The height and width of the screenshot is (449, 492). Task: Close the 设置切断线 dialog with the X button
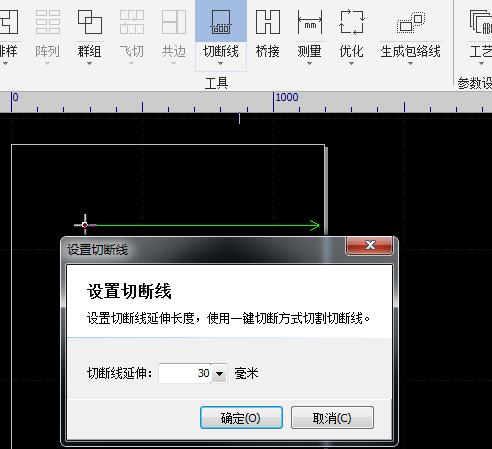pos(370,245)
